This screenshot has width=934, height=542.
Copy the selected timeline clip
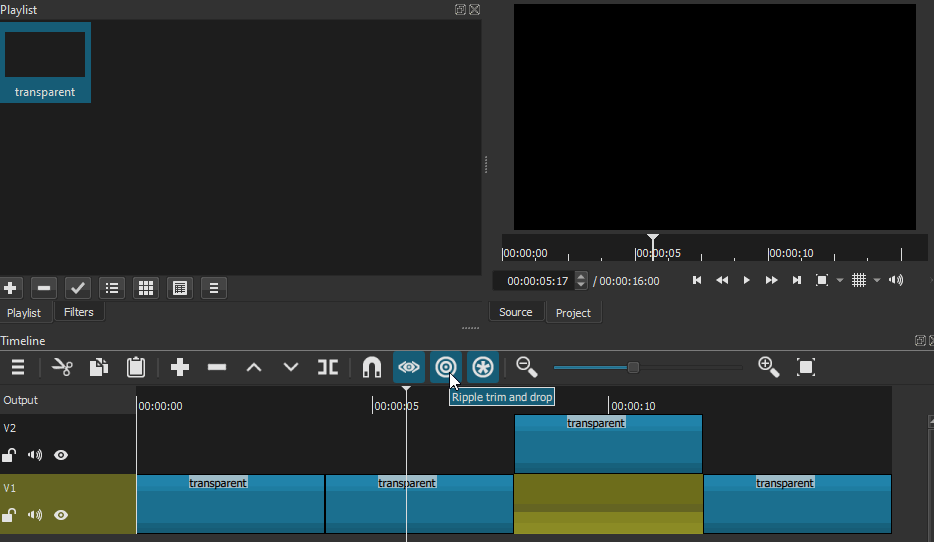coord(99,367)
